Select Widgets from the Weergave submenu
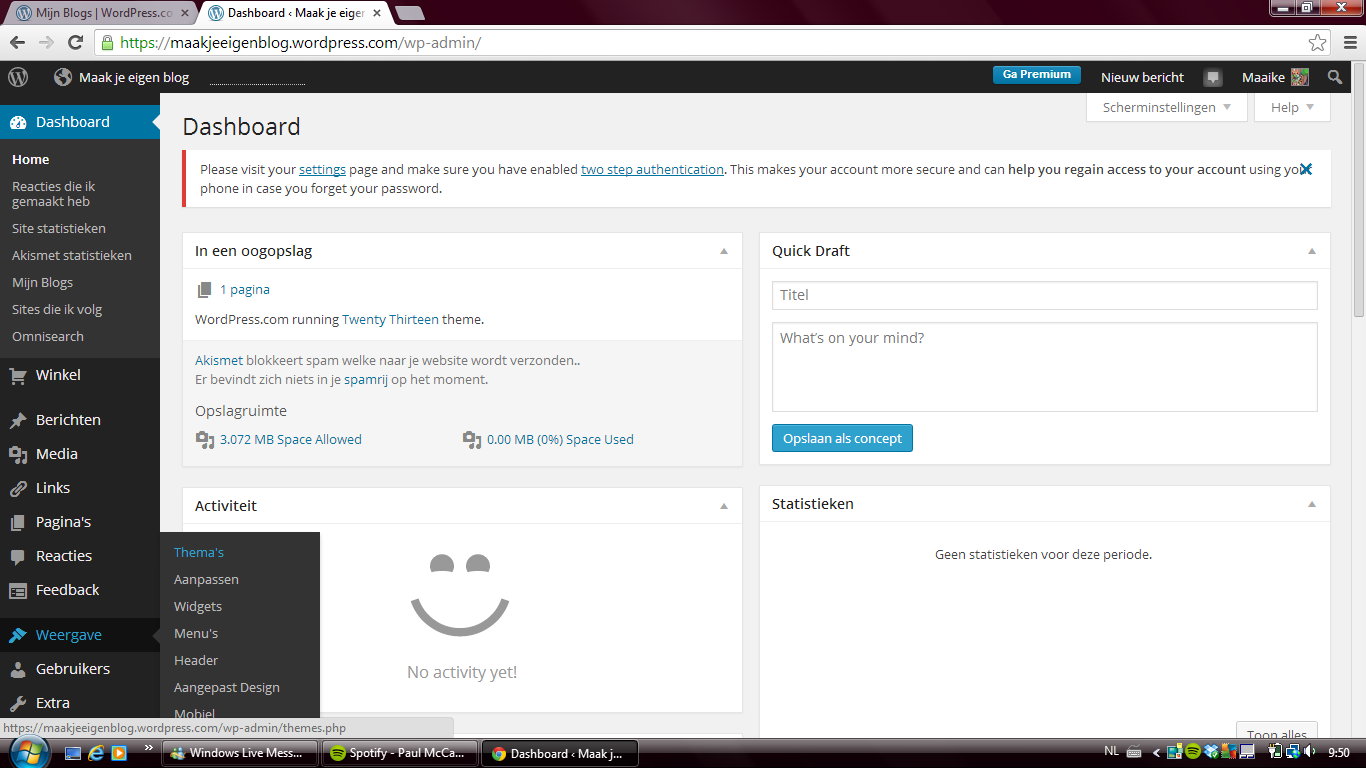 (x=198, y=606)
